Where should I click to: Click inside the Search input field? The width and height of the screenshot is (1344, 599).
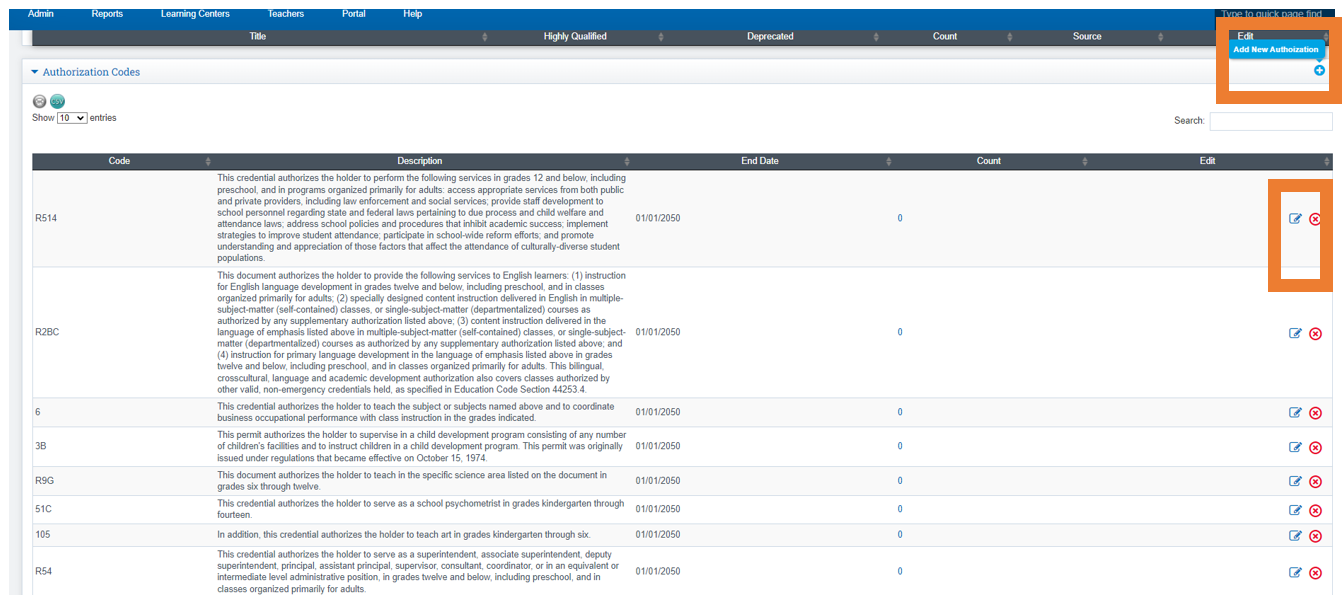tap(1271, 121)
